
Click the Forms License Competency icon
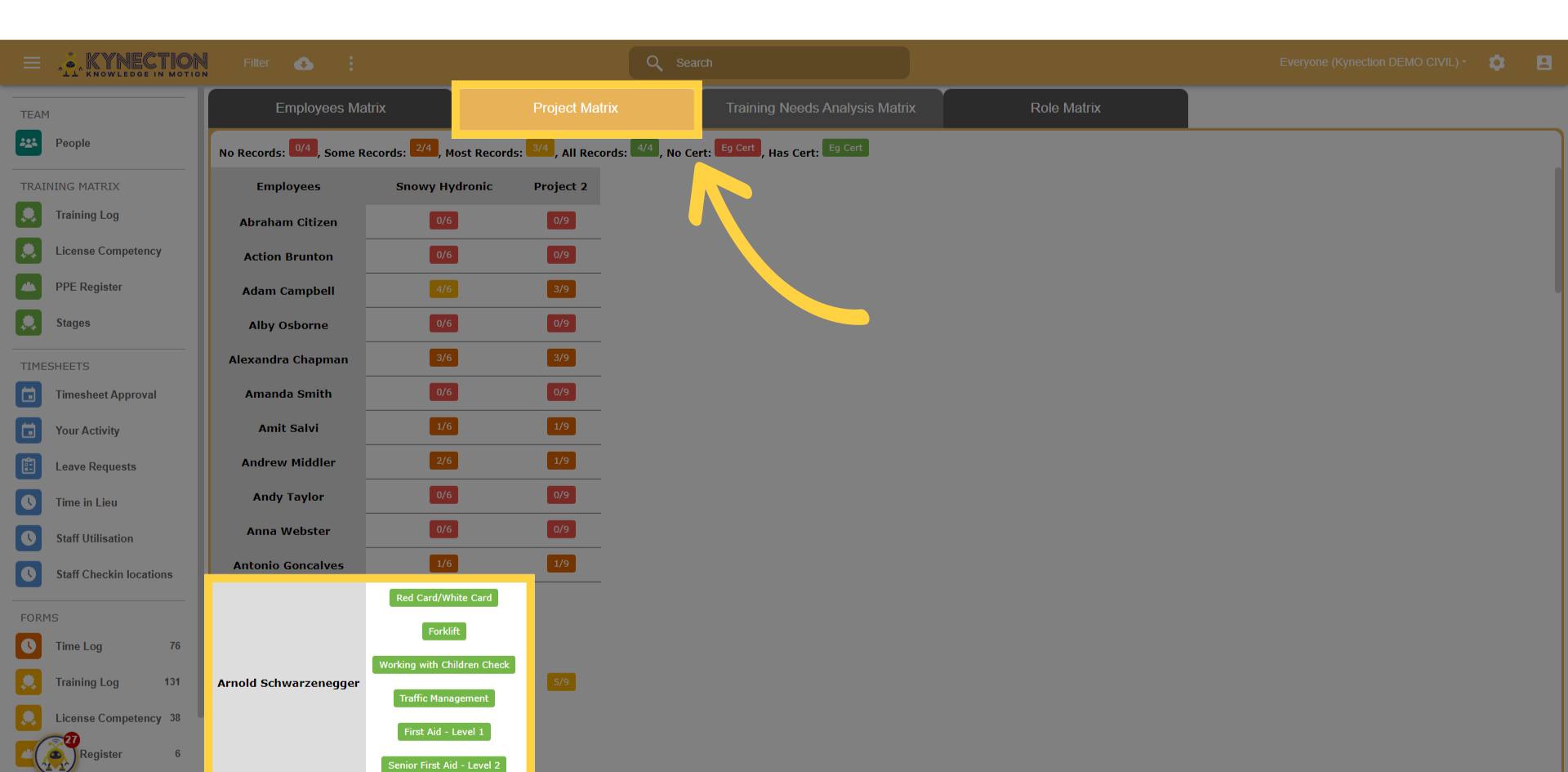tap(29, 718)
